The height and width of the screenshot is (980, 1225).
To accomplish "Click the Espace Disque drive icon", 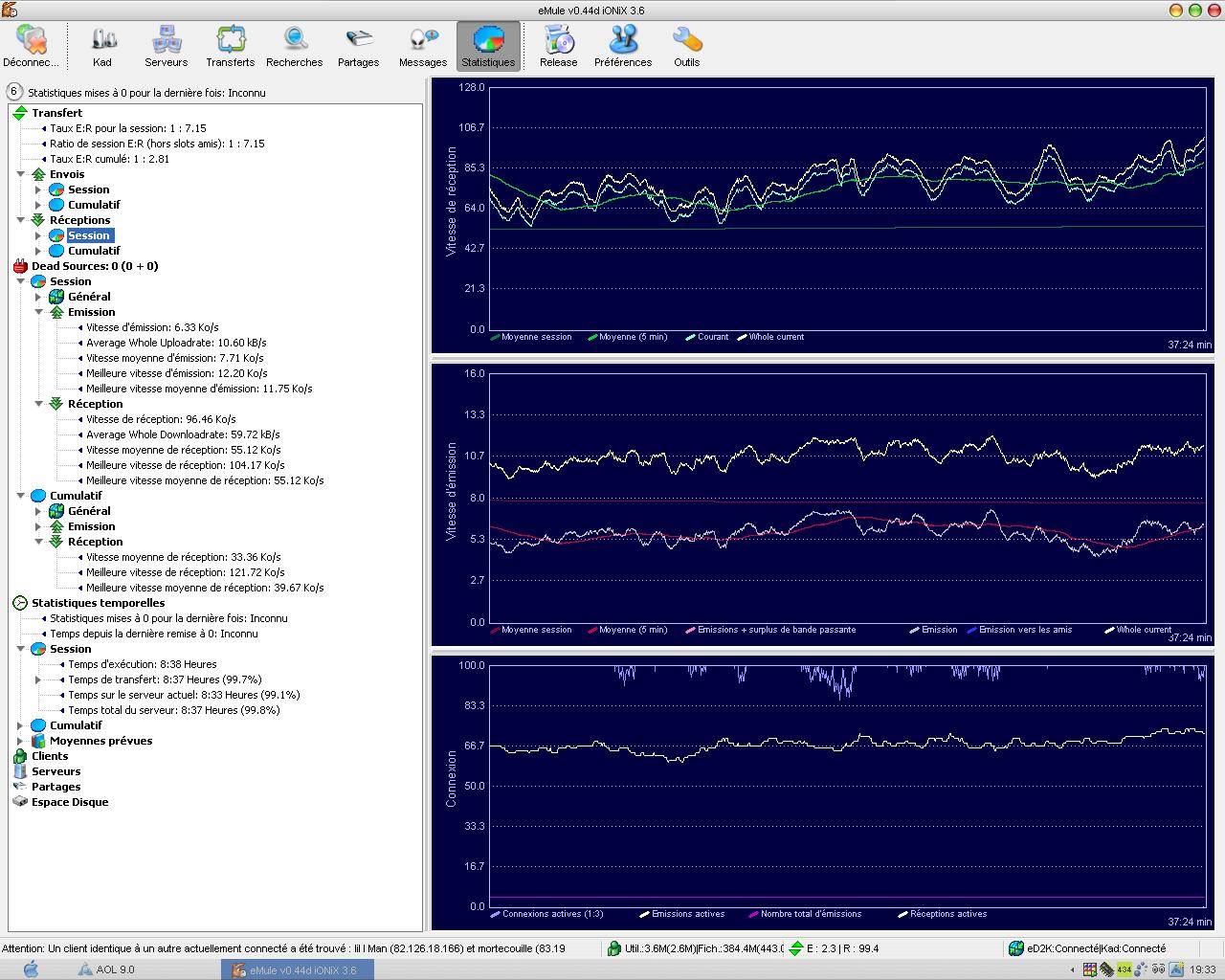I will tap(21, 802).
